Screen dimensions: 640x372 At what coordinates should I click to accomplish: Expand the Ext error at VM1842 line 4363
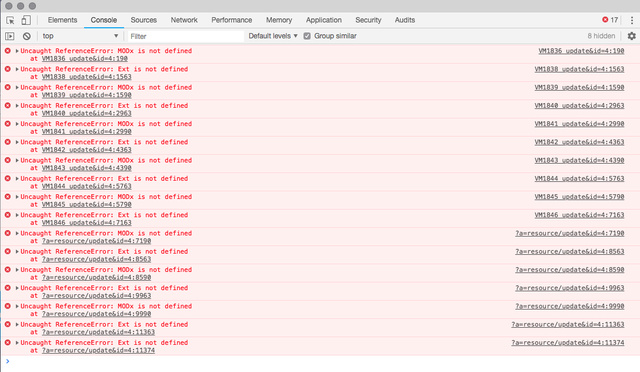pos(17,142)
